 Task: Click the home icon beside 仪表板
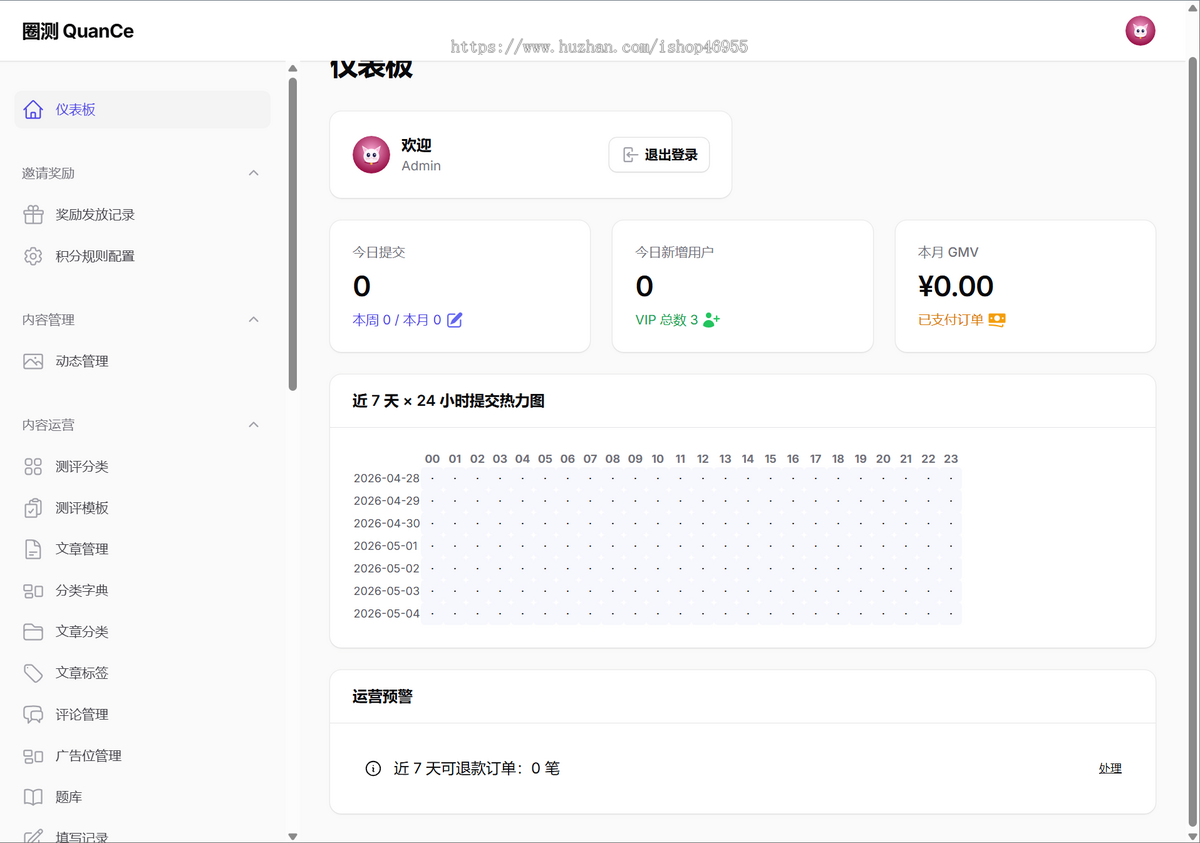coord(33,110)
